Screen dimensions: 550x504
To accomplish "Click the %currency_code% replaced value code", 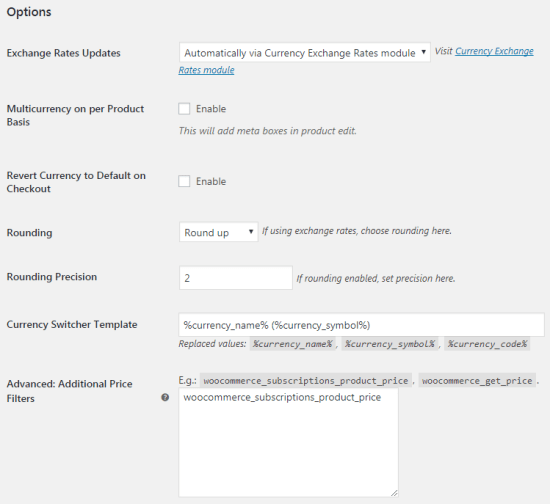I will (487, 344).
